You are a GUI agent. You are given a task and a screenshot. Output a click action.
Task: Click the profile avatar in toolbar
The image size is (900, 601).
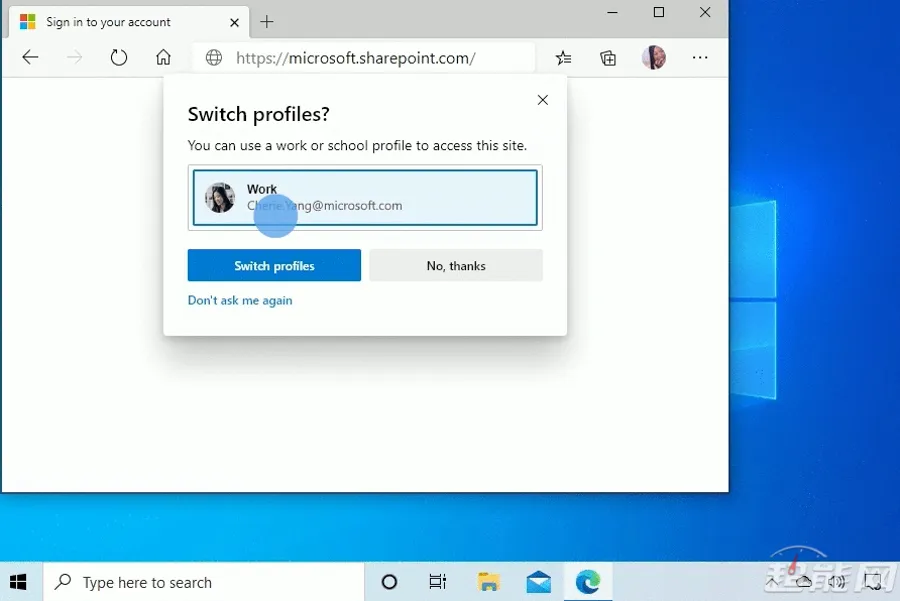654,57
